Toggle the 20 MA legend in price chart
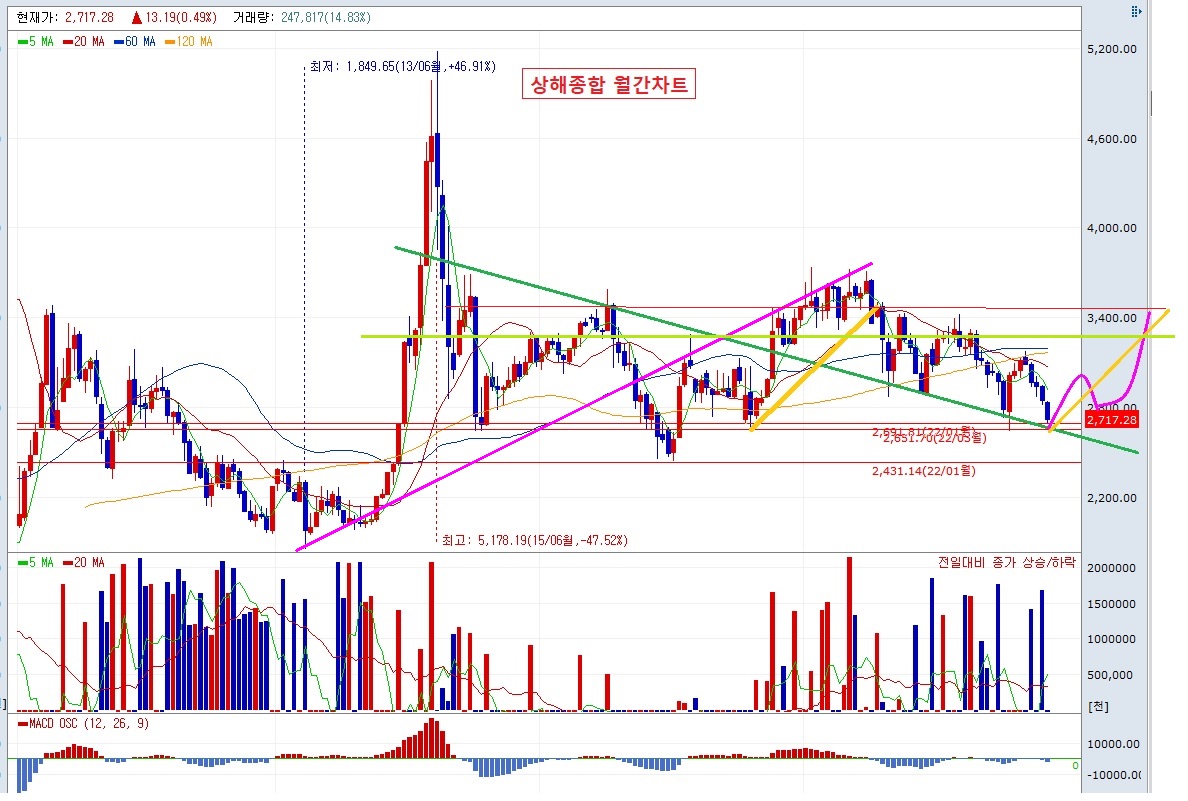 [87, 42]
